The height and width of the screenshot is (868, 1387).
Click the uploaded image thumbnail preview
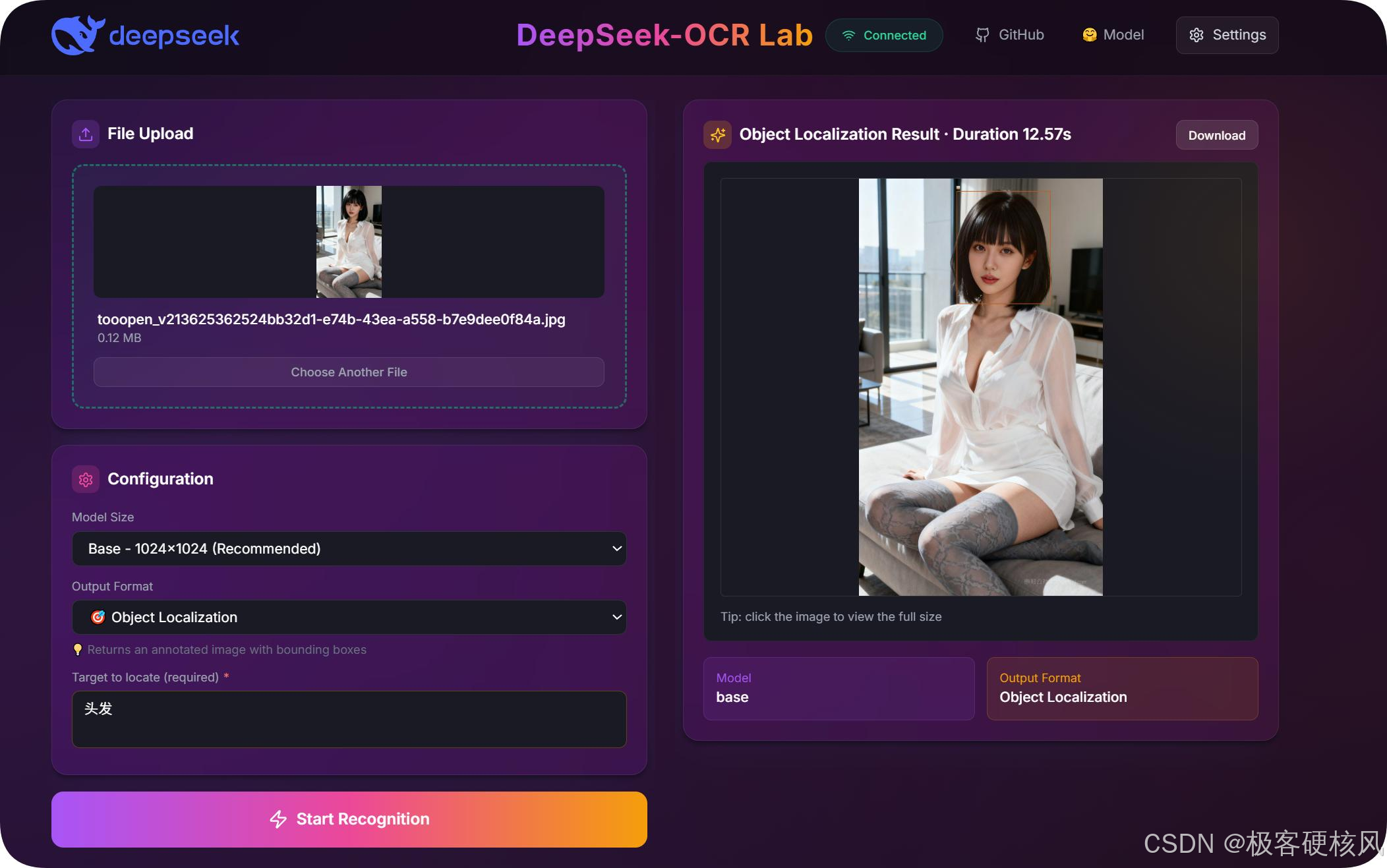tap(349, 242)
